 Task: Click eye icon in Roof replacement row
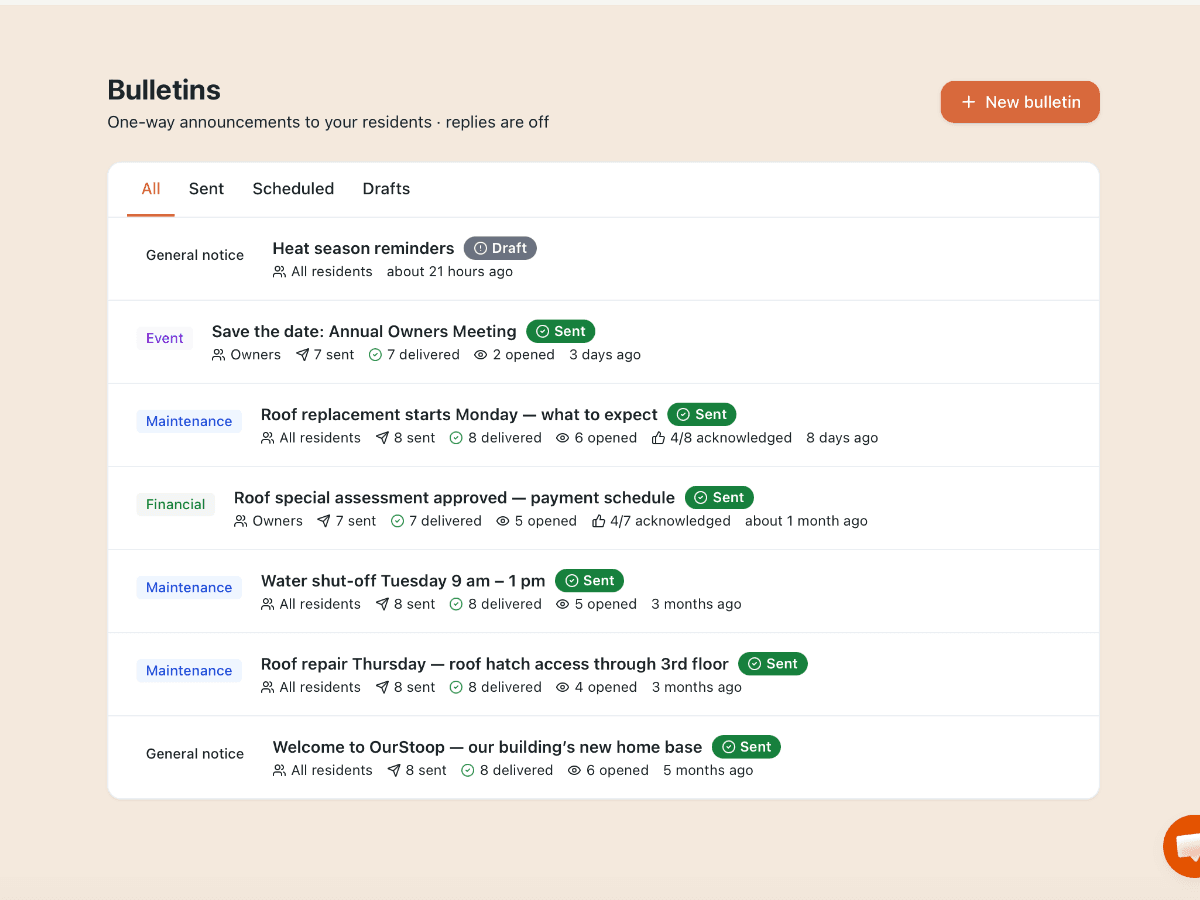[x=563, y=438]
